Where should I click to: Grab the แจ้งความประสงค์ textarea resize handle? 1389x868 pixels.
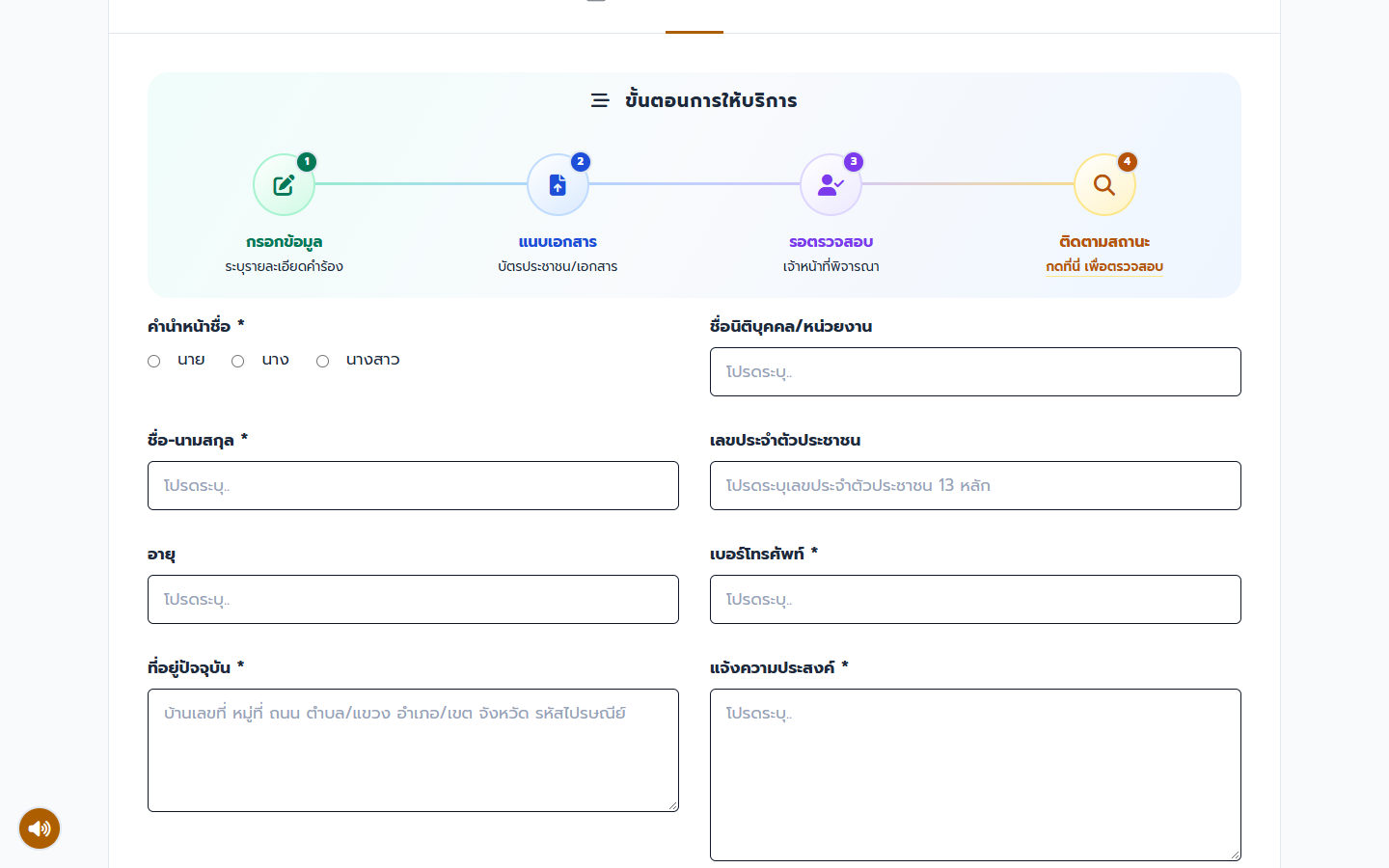point(1235,854)
